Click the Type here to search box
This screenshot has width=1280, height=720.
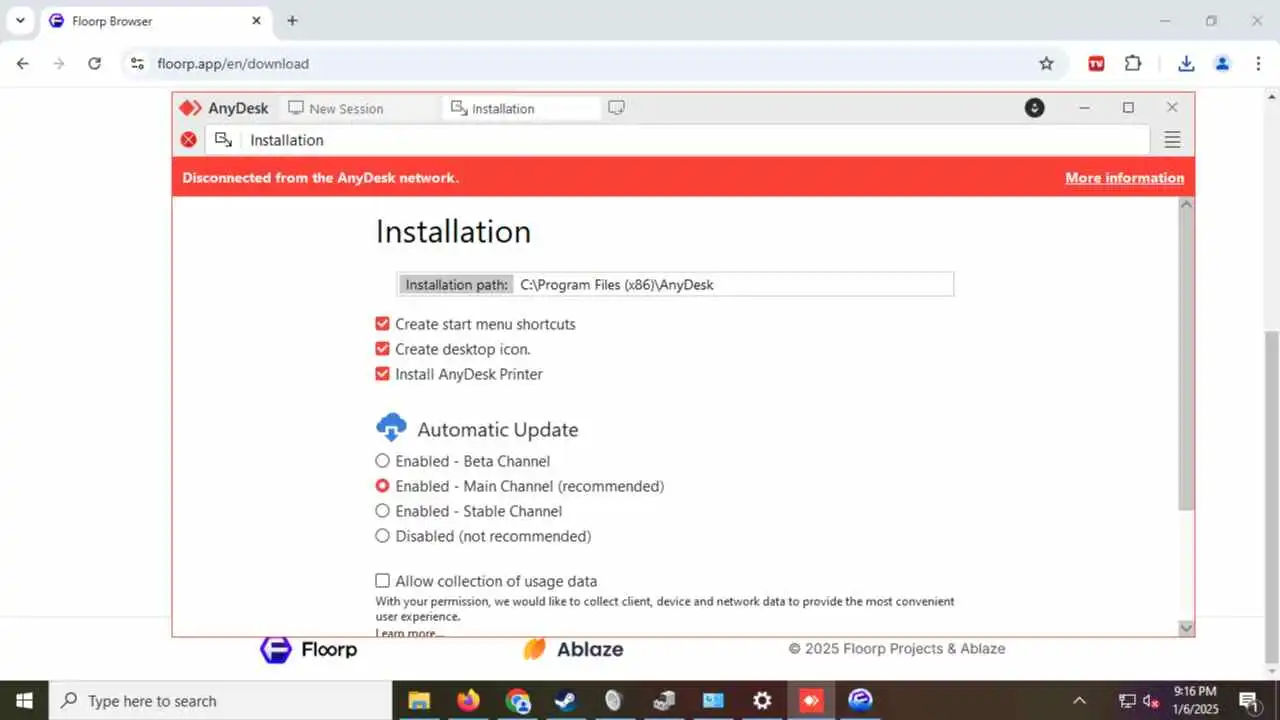220,700
